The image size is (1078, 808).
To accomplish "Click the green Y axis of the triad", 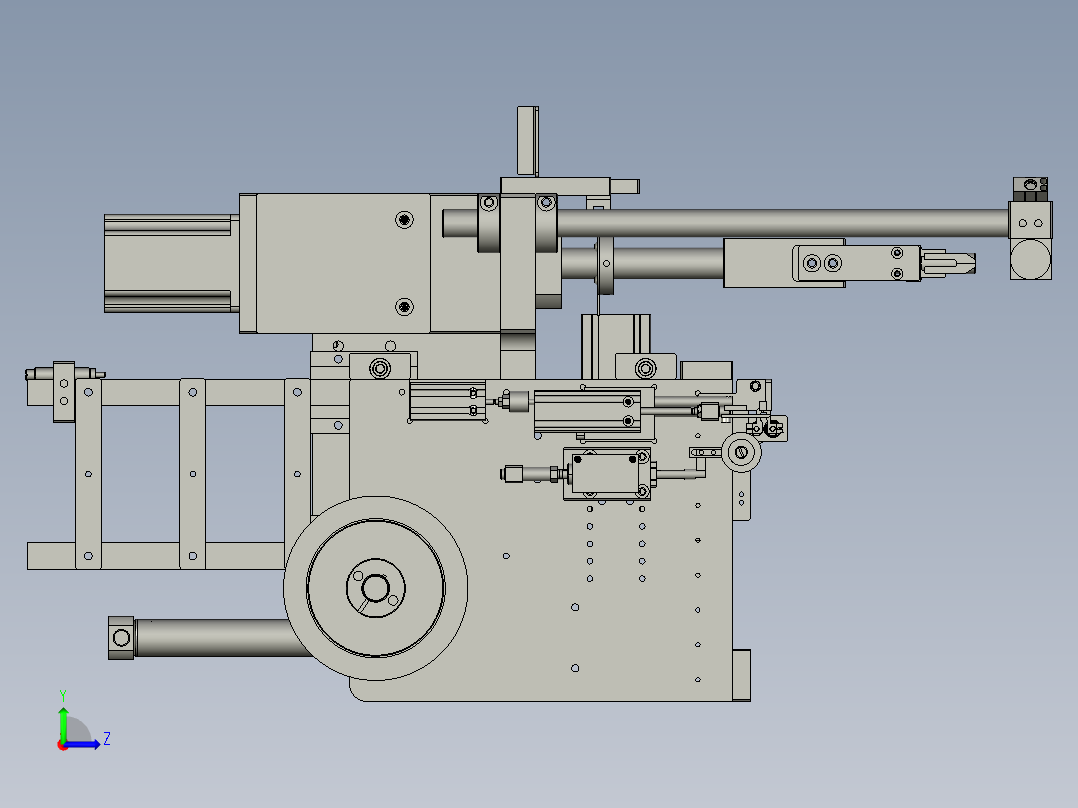I will click(x=63, y=724).
